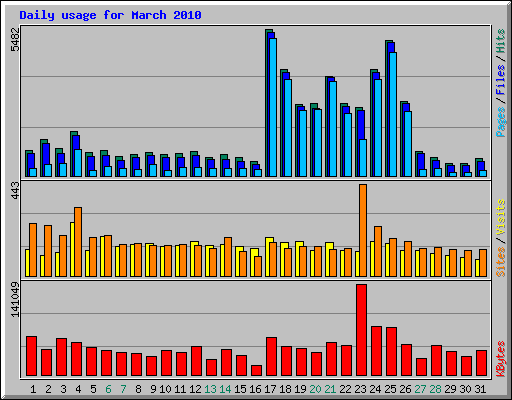This screenshot has width=512, height=400.
Task: Select the yellow visits bar for day 4
Action: coord(72,249)
